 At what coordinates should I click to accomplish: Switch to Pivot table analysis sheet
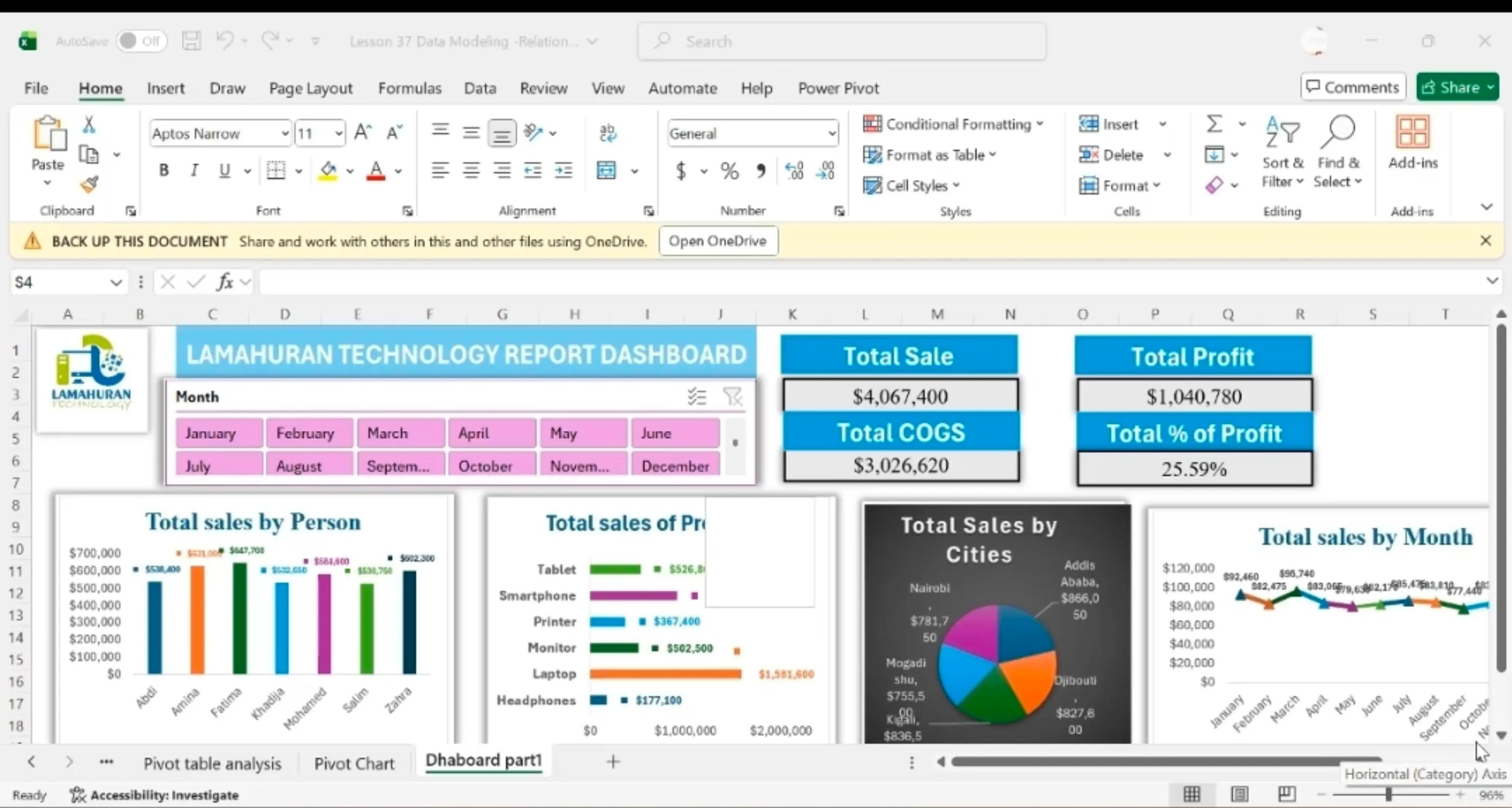(212, 763)
